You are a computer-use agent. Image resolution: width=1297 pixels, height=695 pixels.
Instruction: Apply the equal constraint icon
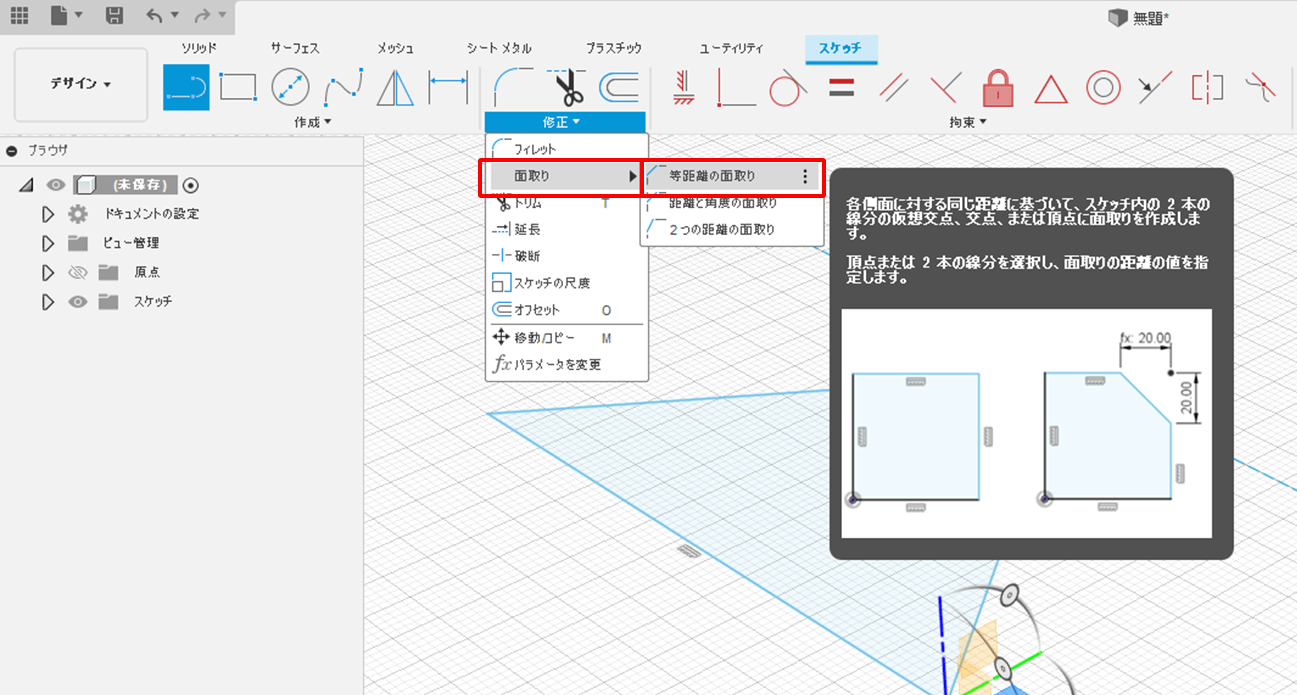(842, 88)
